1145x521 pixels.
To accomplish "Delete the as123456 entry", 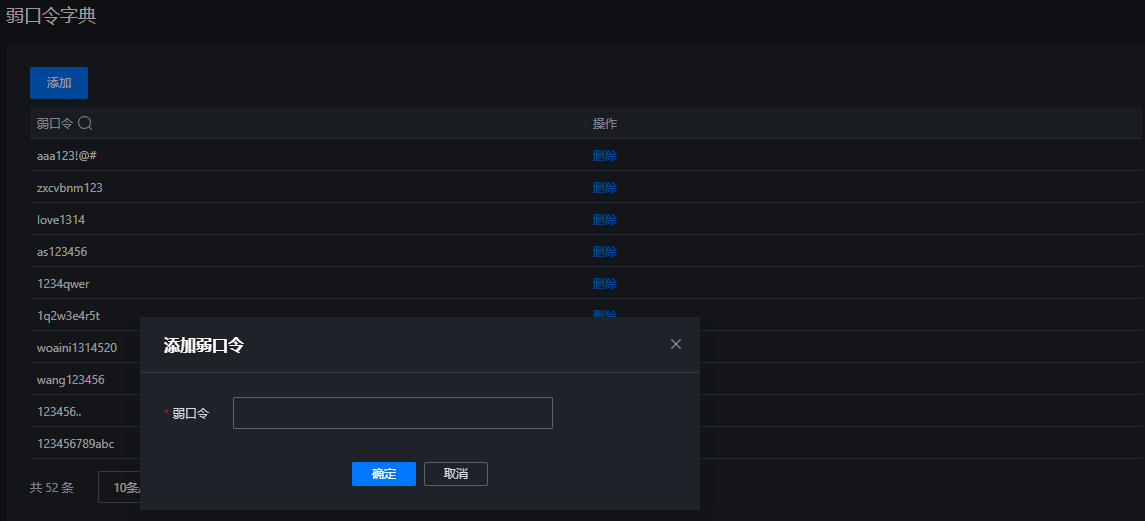I will pos(605,251).
